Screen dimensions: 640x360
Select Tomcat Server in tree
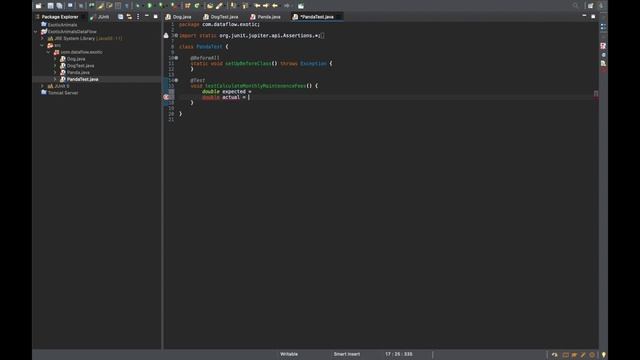pyautogui.click(x=59, y=93)
